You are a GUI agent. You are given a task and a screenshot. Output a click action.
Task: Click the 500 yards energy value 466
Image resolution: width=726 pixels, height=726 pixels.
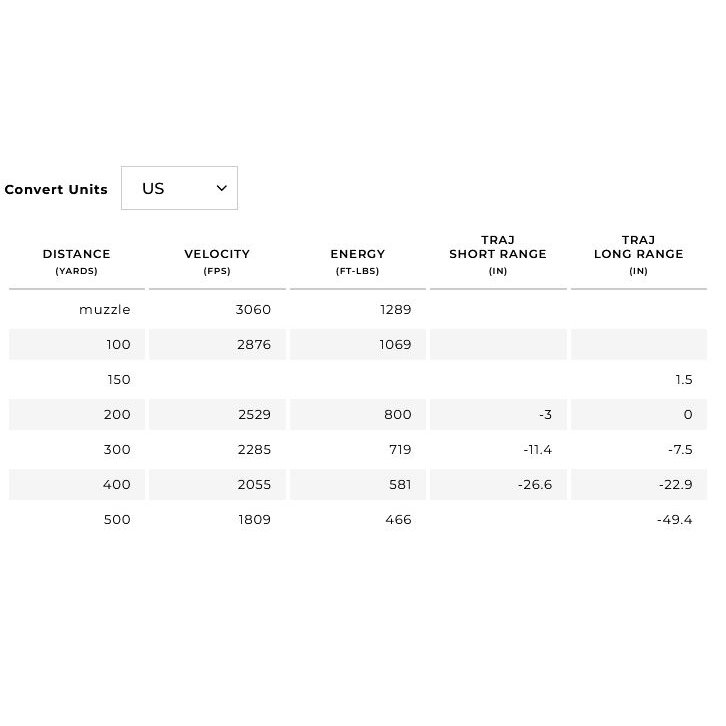(x=398, y=519)
